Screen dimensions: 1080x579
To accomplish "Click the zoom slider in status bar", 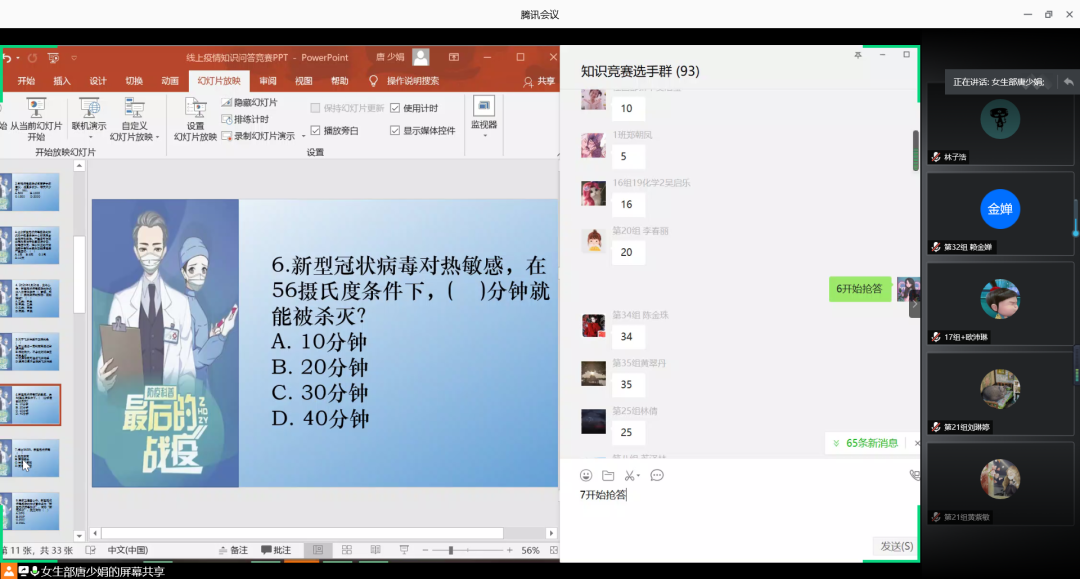I will tap(451, 550).
